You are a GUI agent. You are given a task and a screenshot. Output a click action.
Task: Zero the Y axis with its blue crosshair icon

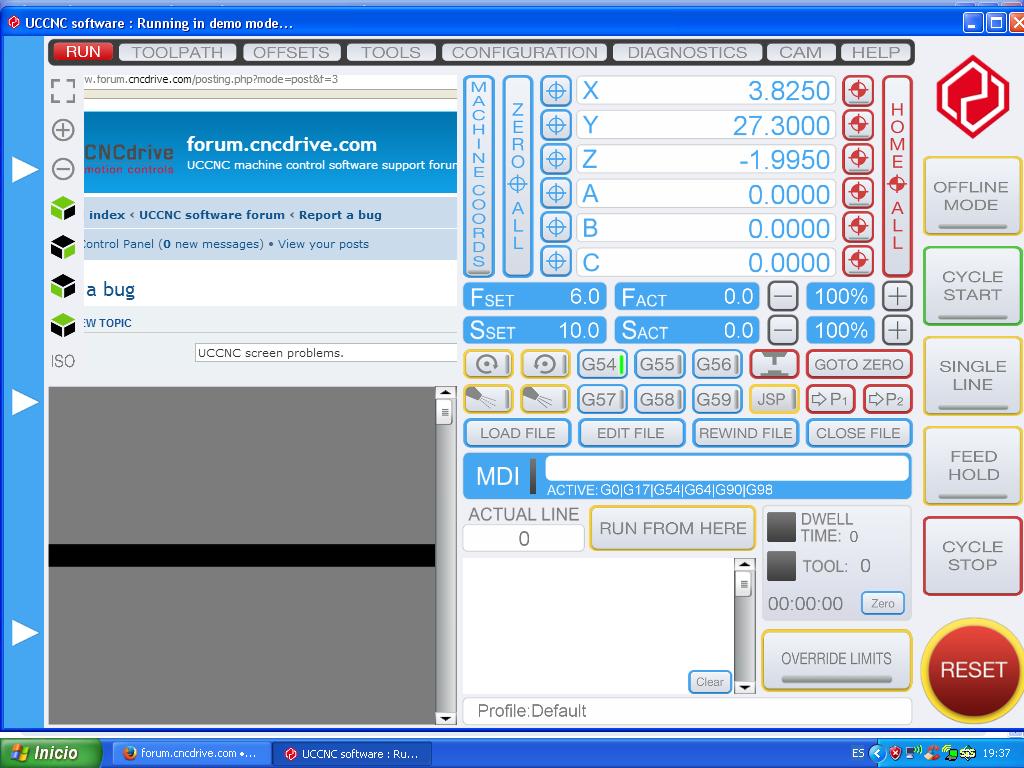point(556,125)
